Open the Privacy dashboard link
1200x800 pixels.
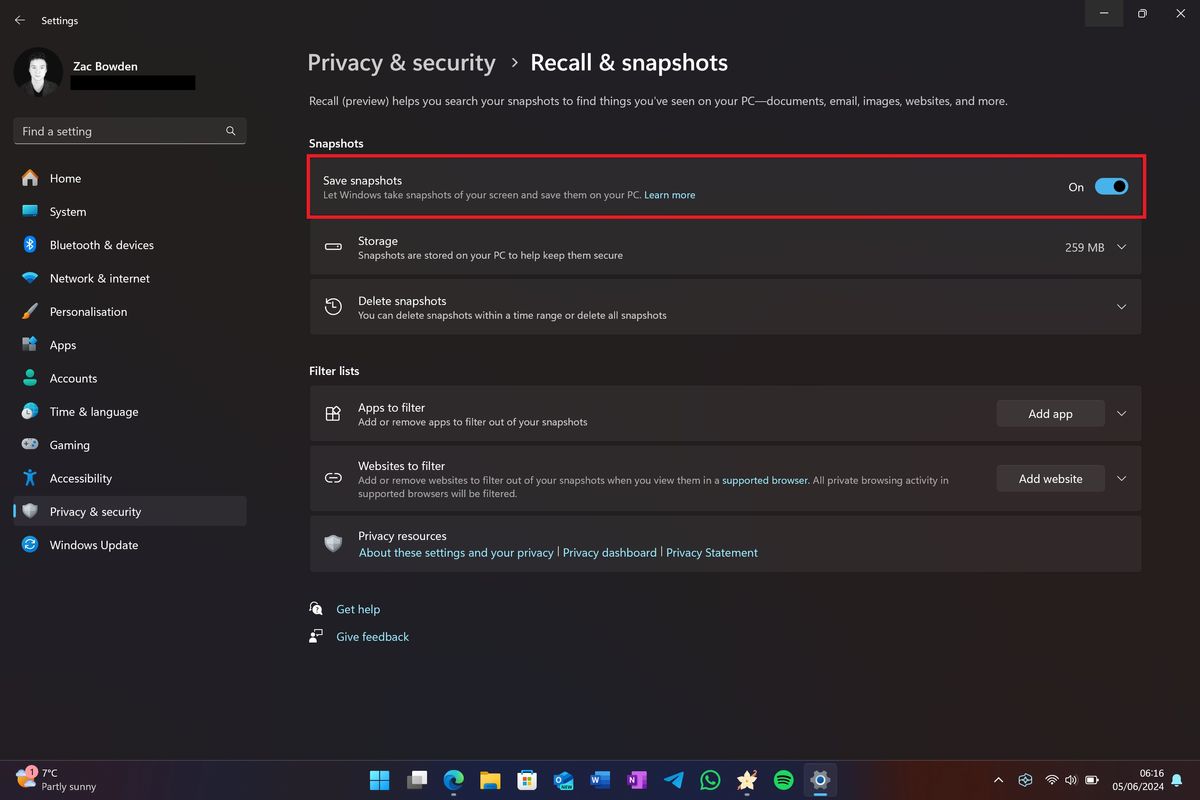(x=610, y=553)
